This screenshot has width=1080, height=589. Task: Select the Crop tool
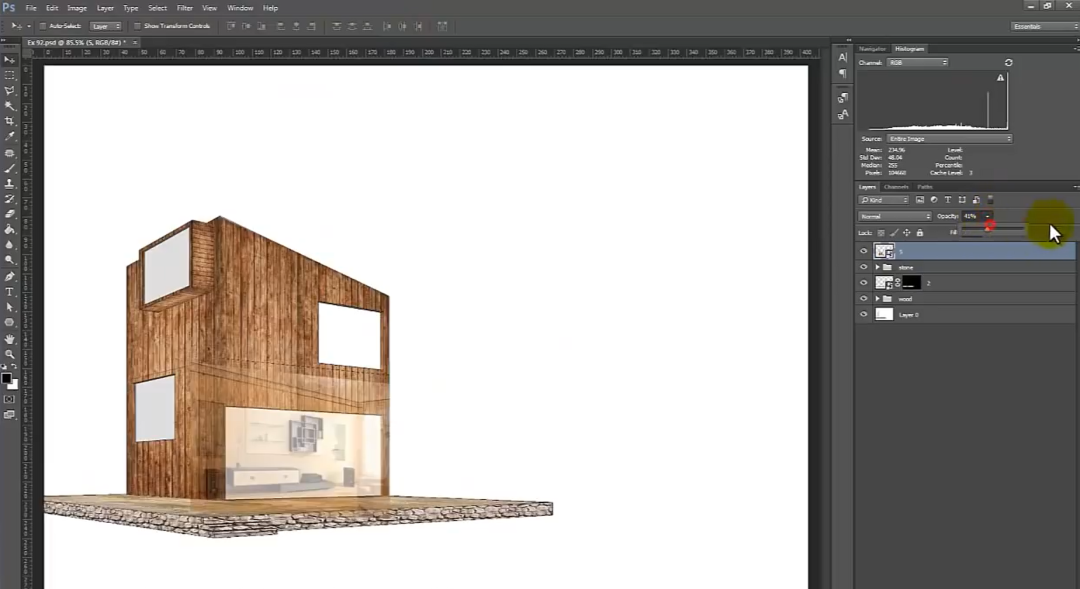pyautogui.click(x=10, y=121)
